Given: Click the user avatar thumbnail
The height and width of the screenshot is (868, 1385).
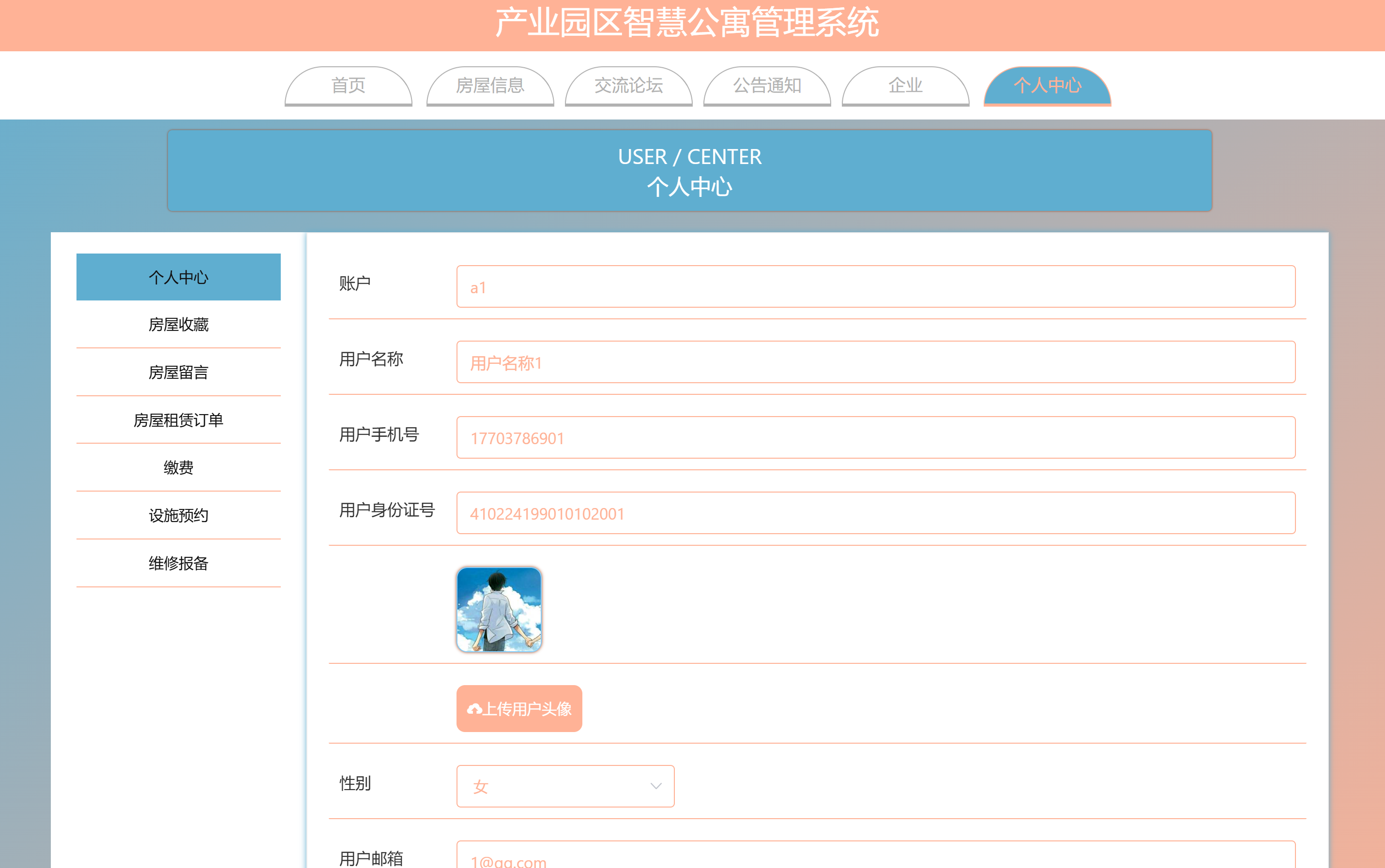Looking at the screenshot, I should pos(499,610).
